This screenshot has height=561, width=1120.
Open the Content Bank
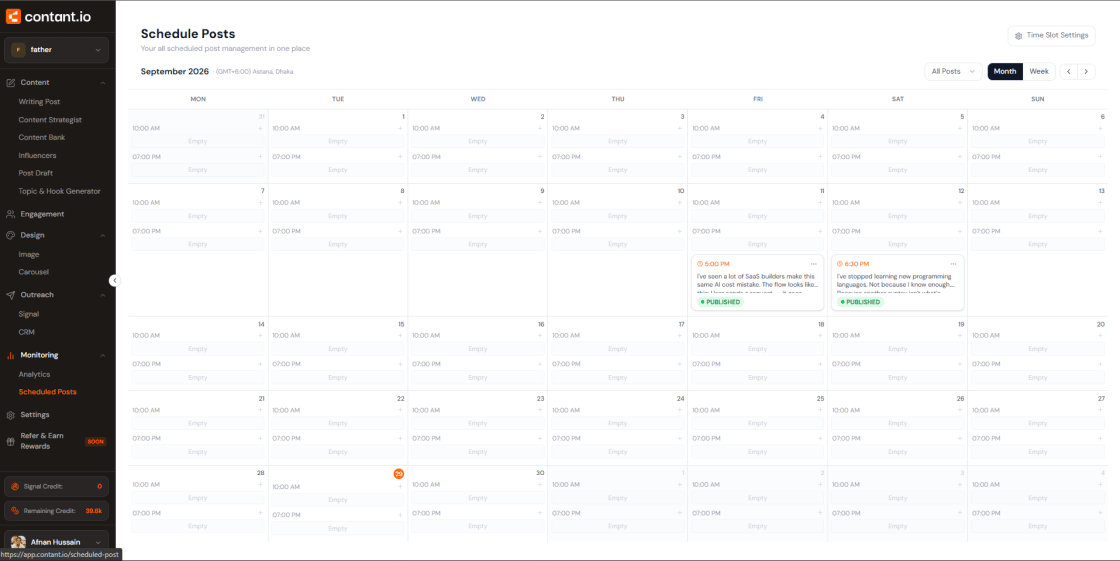coord(42,137)
